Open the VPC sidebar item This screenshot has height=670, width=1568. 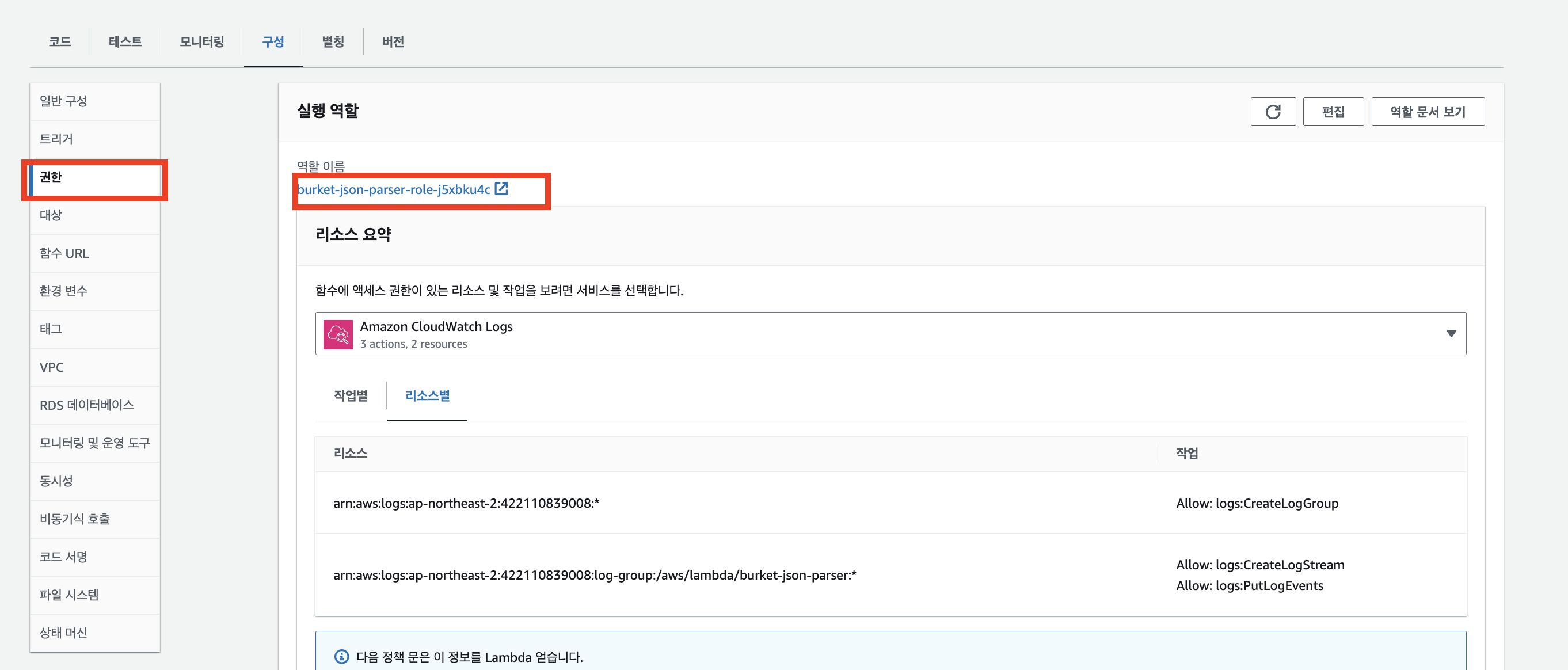pyautogui.click(x=51, y=367)
